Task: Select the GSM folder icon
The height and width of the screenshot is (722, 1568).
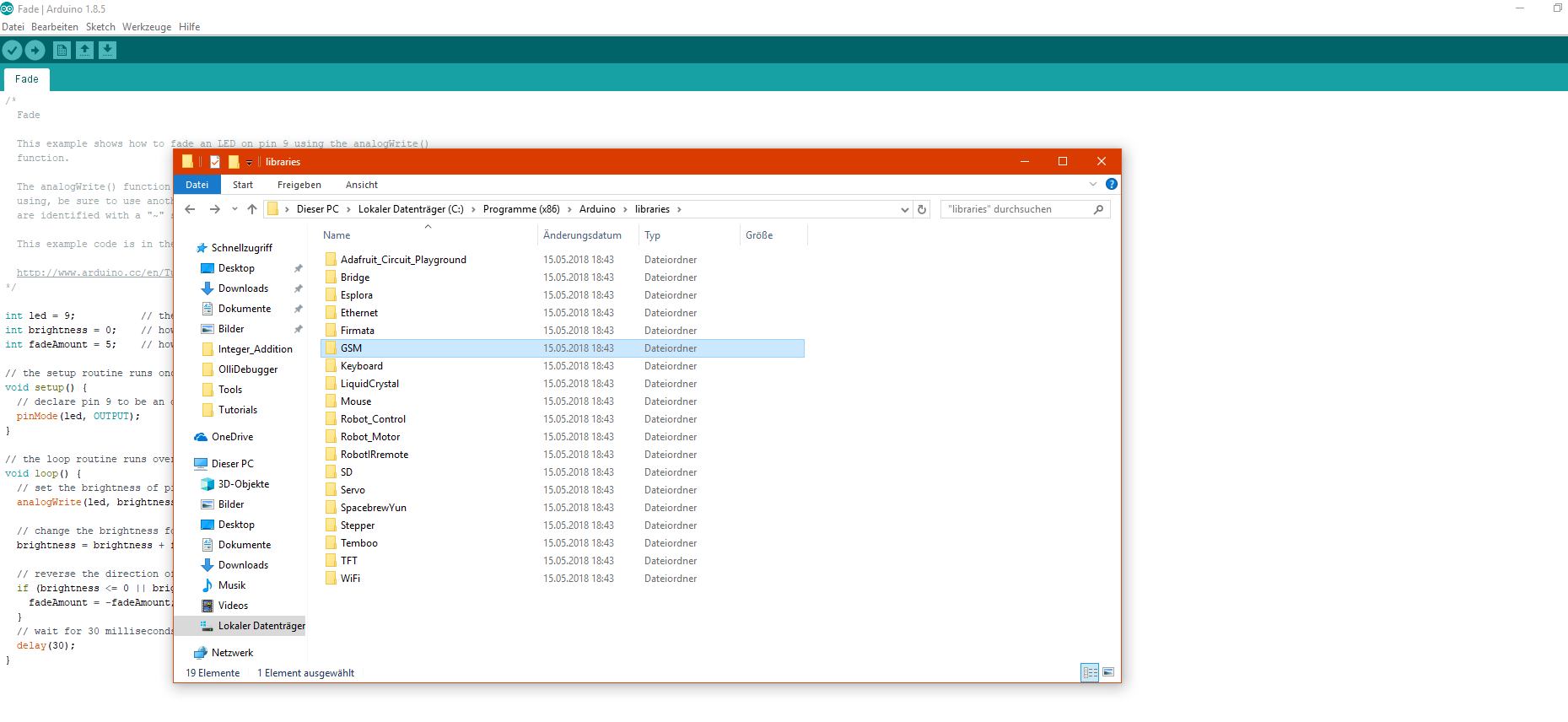Action: coord(331,348)
